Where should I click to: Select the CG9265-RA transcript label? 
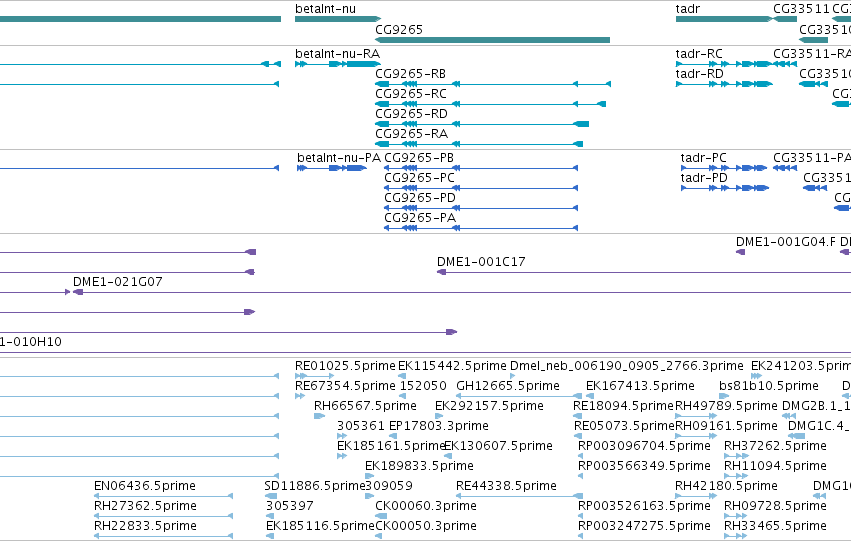coord(411,134)
